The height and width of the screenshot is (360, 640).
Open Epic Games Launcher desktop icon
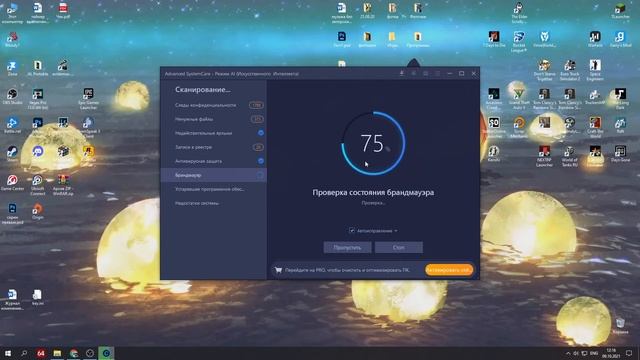(x=88, y=98)
